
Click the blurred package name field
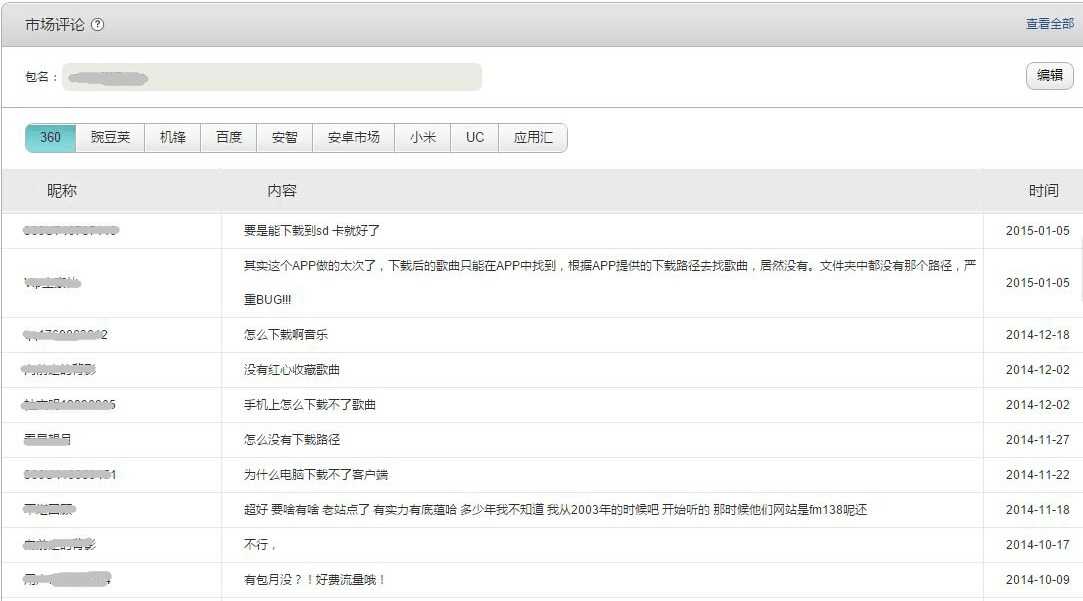point(272,77)
